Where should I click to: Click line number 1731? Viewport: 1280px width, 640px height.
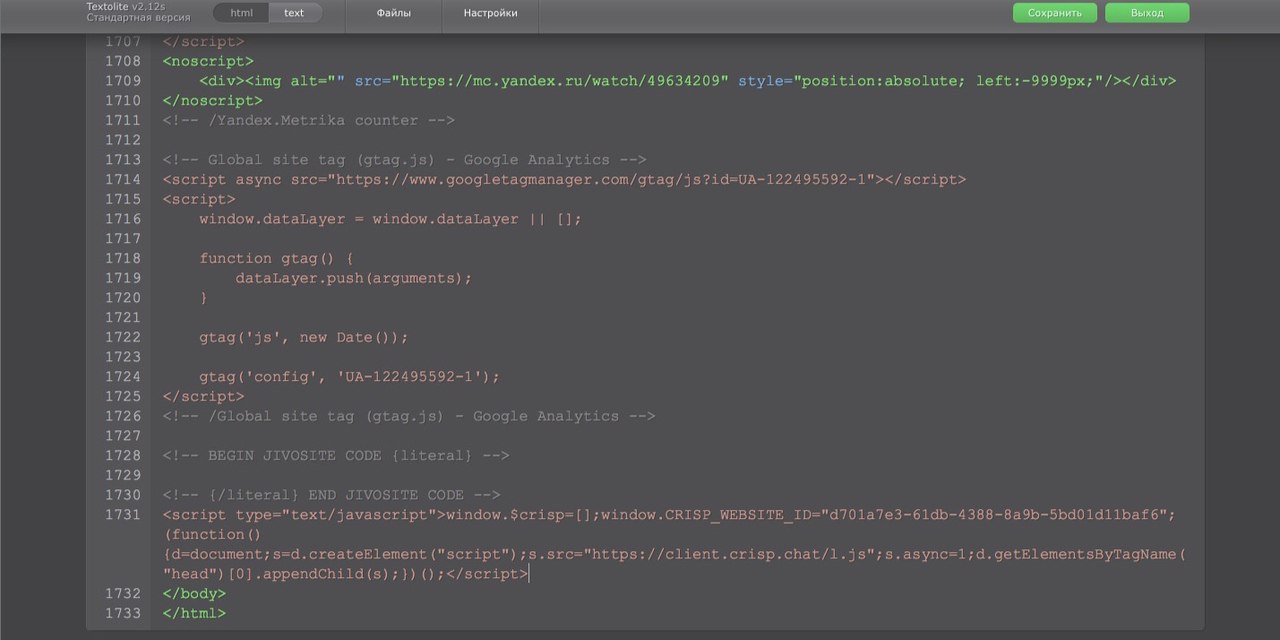pos(123,515)
